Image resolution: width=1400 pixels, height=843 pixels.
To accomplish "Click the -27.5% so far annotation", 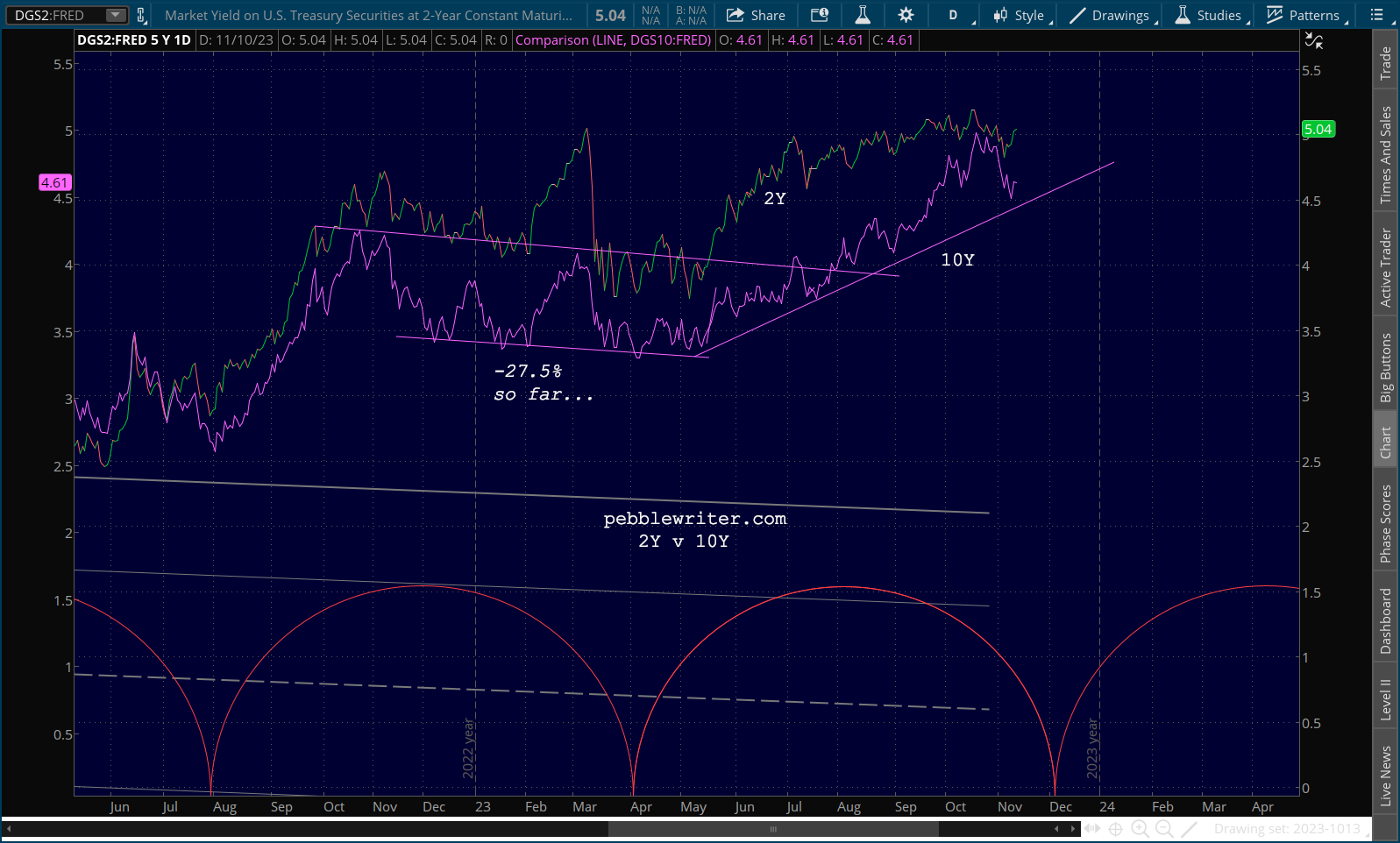I will coord(544,383).
